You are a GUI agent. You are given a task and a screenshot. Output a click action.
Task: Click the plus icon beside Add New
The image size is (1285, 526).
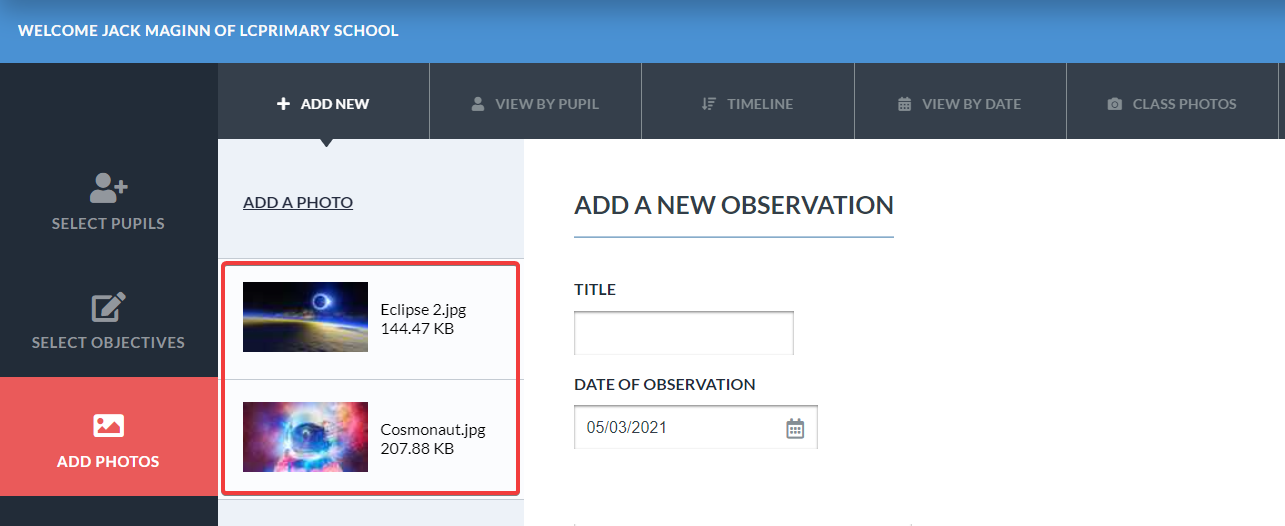pos(283,104)
